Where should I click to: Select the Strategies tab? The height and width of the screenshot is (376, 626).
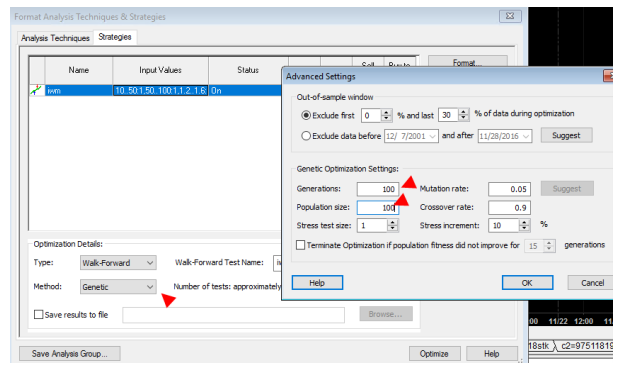click(115, 37)
